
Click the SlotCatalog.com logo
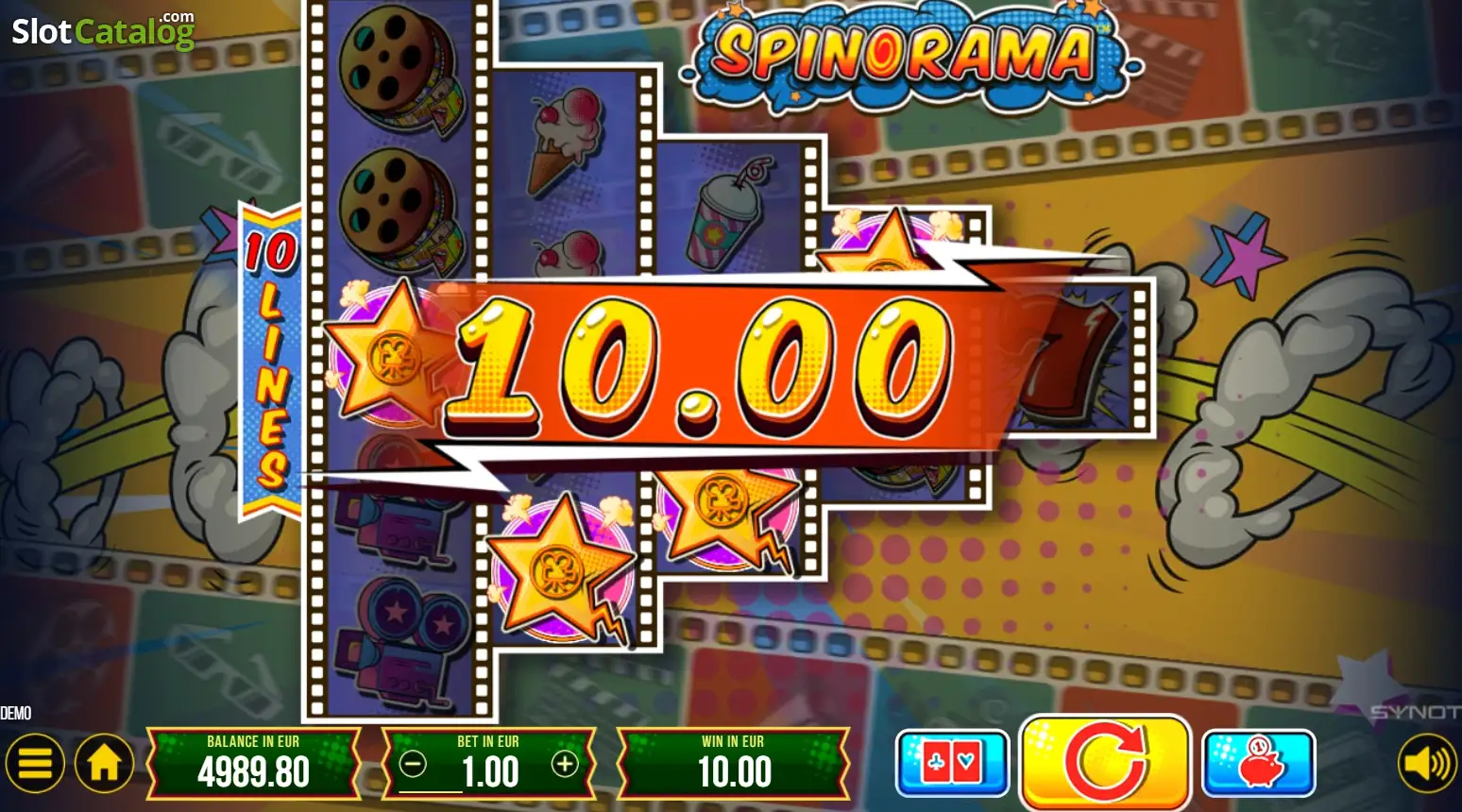[103, 30]
